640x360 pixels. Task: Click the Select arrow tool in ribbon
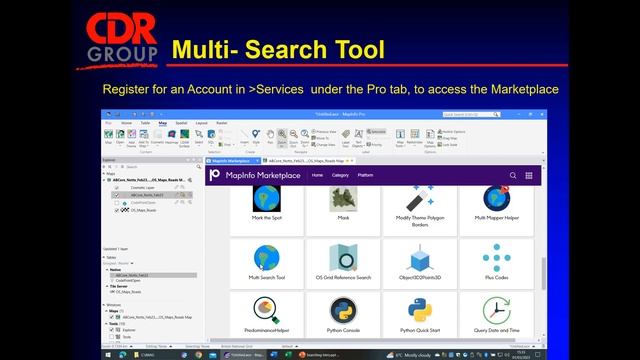199,137
